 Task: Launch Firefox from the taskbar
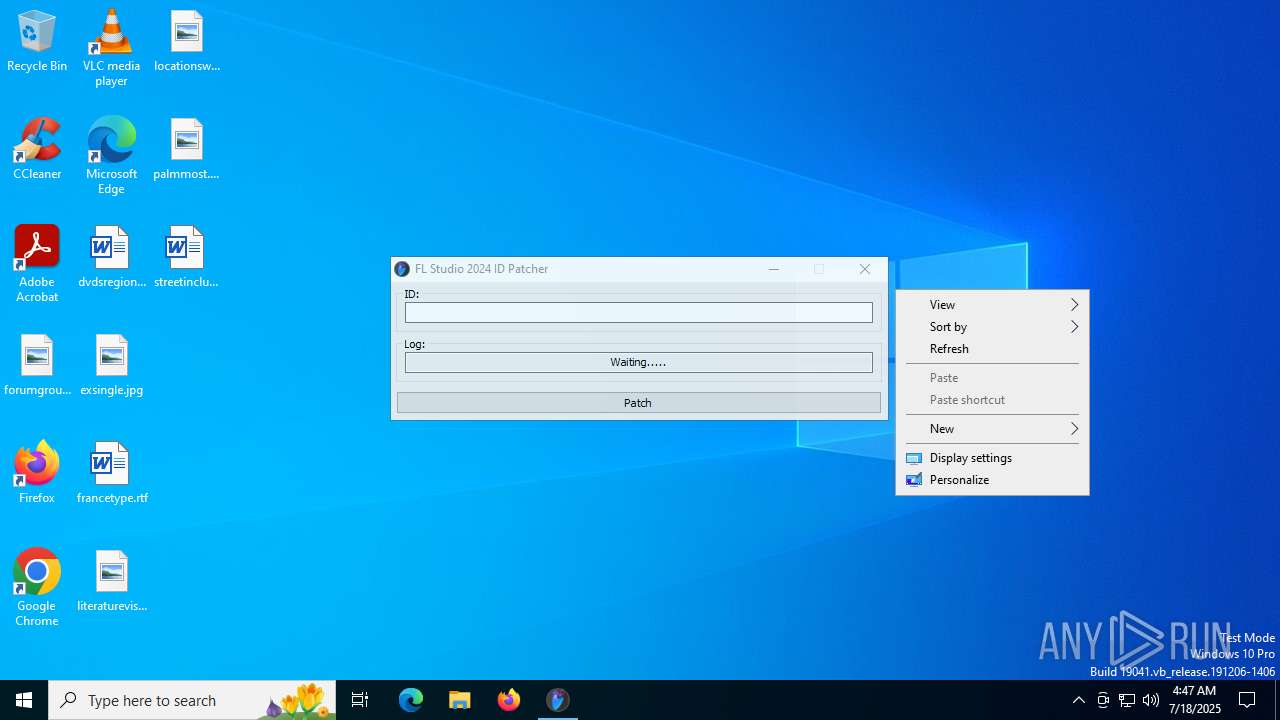tap(509, 700)
